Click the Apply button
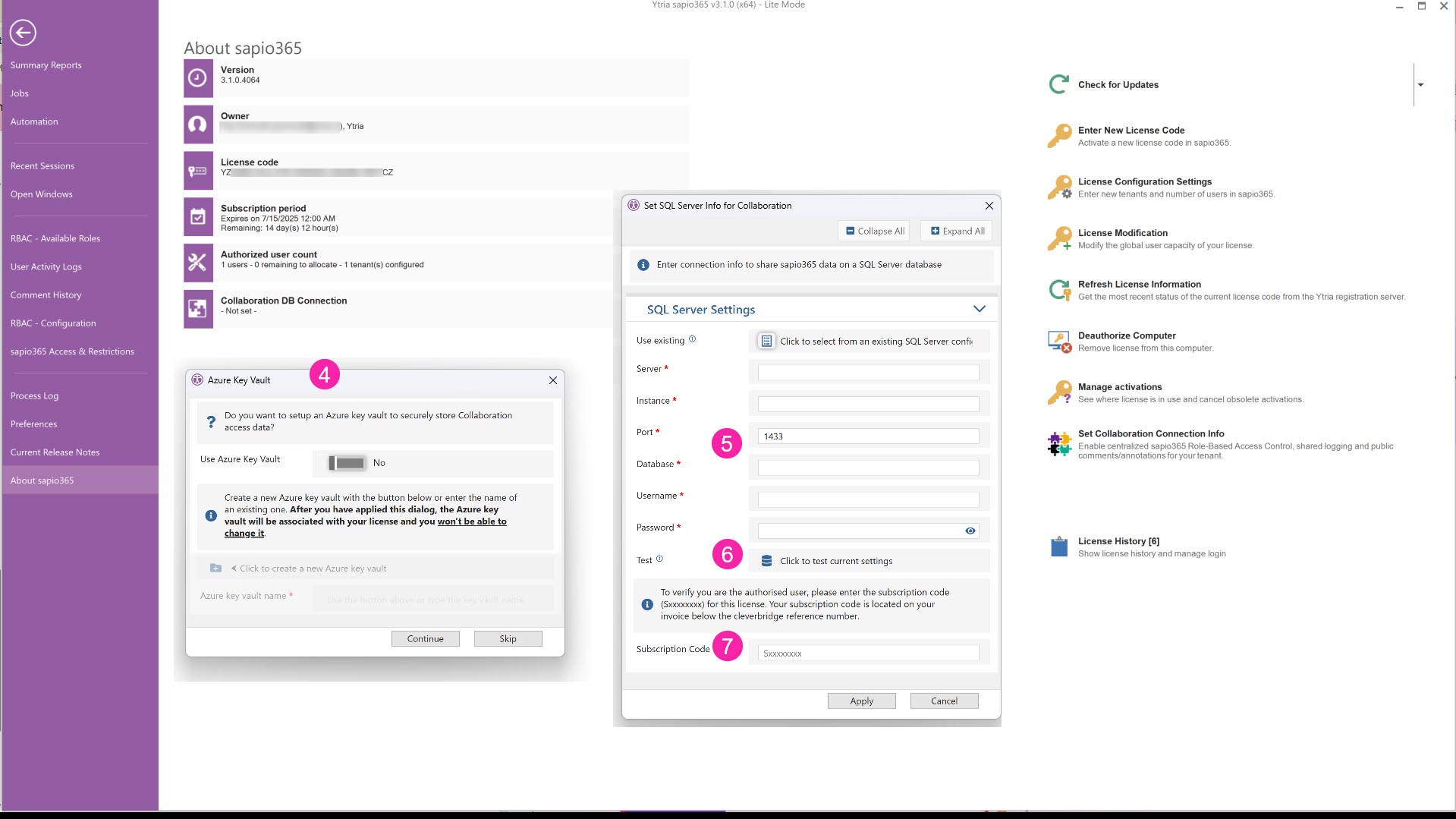 tap(861, 701)
